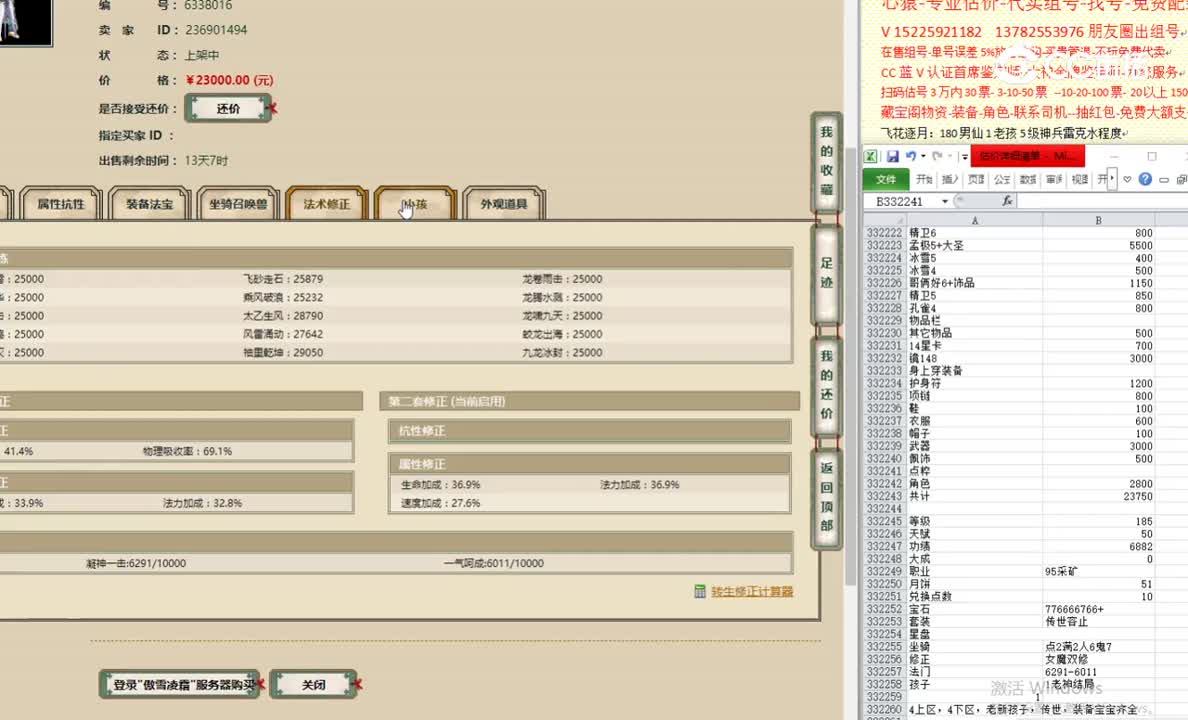
Task: Open the Quick Access Toolbar customize dropdown
Action: pos(964,156)
